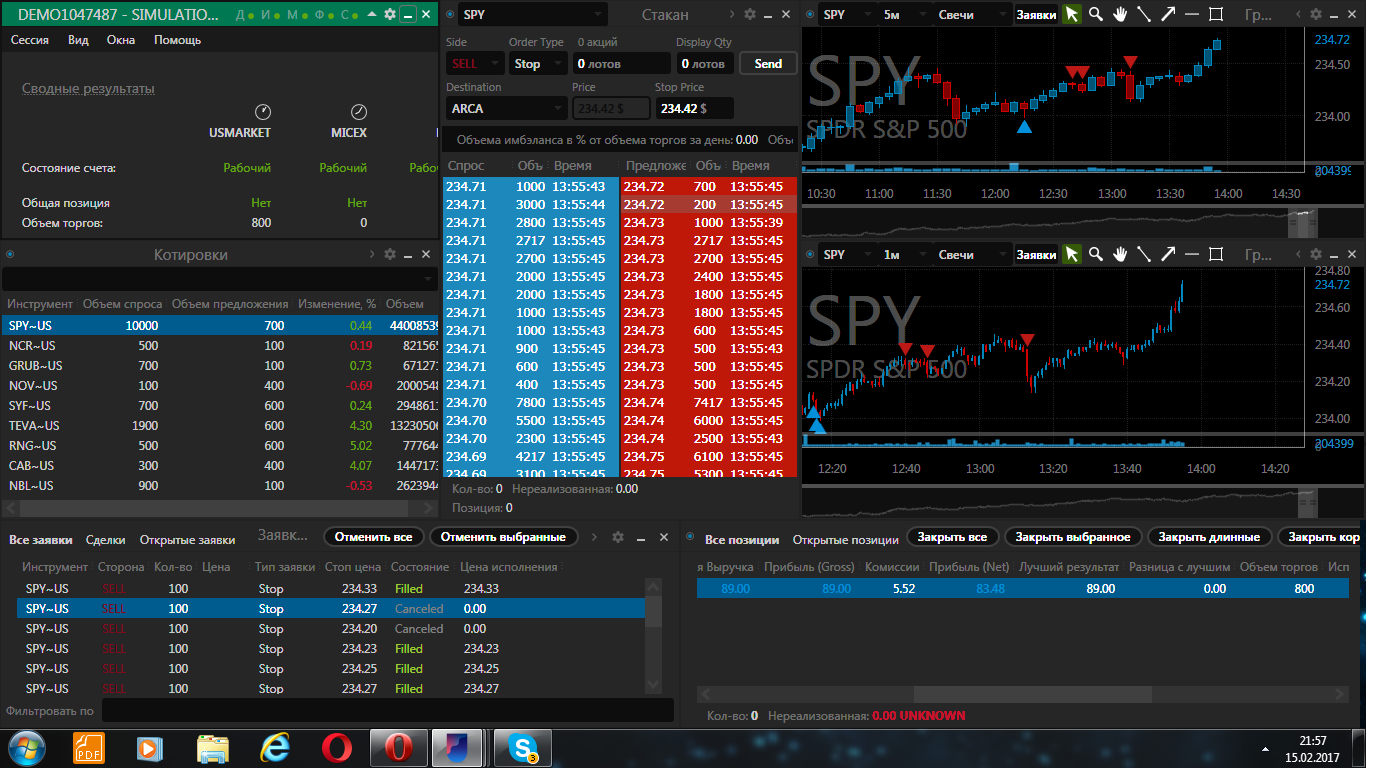The height and width of the screenshot is (768, 1382).
Task: Open settings gear of Котировки panel
Action: pyautogui.click(x=390, y=255)
